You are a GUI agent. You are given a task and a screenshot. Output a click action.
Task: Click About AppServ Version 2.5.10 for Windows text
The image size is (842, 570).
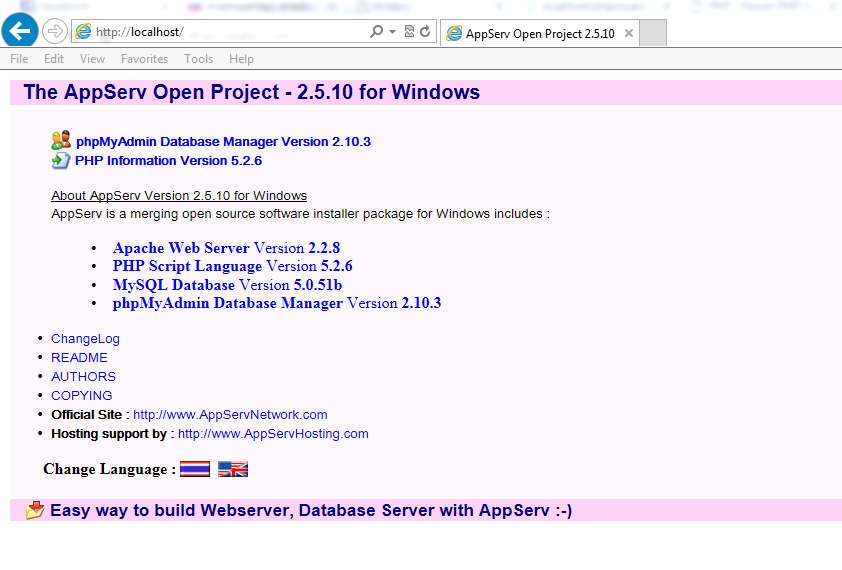click(x=179, y=196)
